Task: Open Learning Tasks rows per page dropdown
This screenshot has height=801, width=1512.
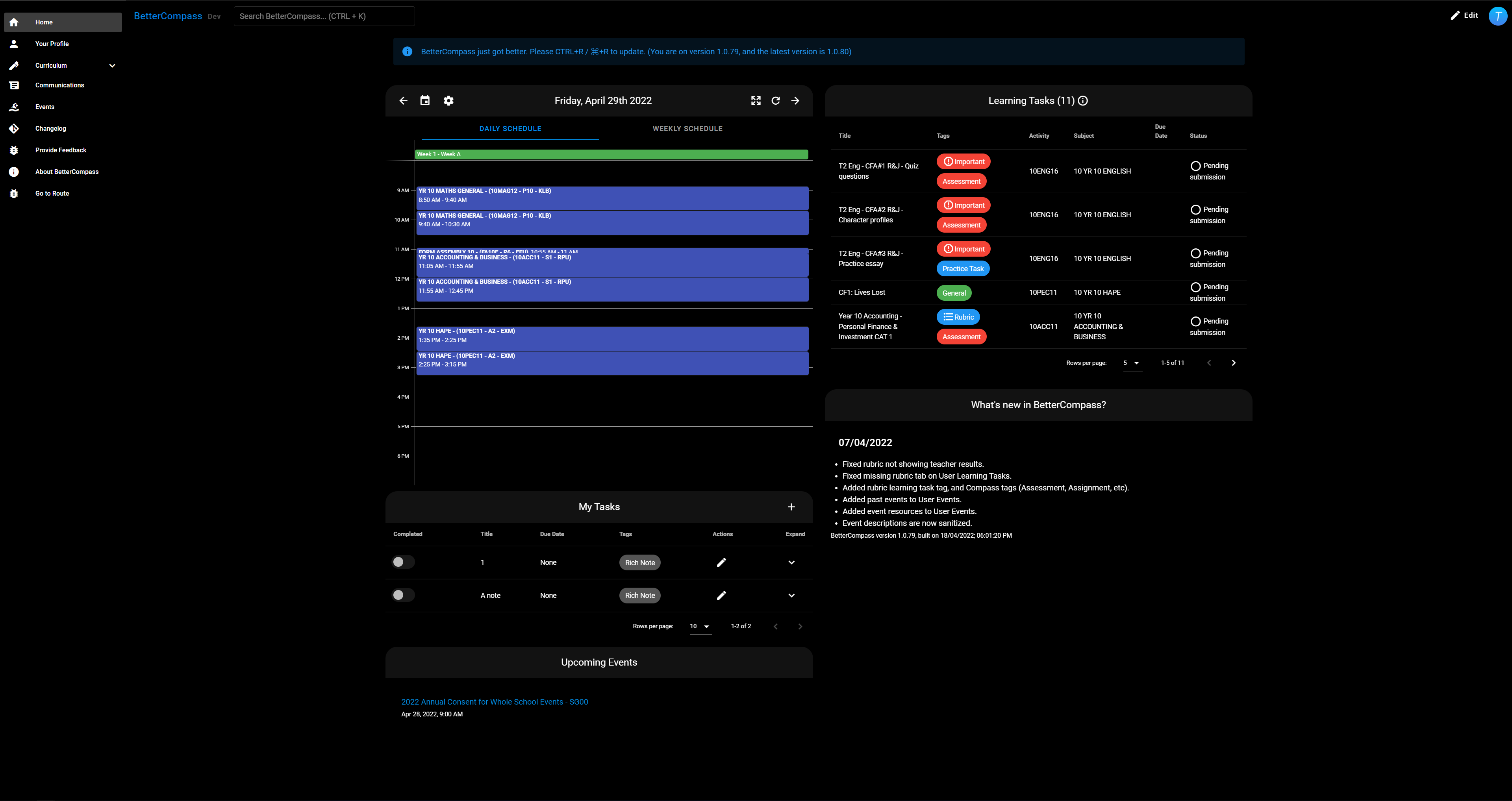Action: tap(1132, 363)
